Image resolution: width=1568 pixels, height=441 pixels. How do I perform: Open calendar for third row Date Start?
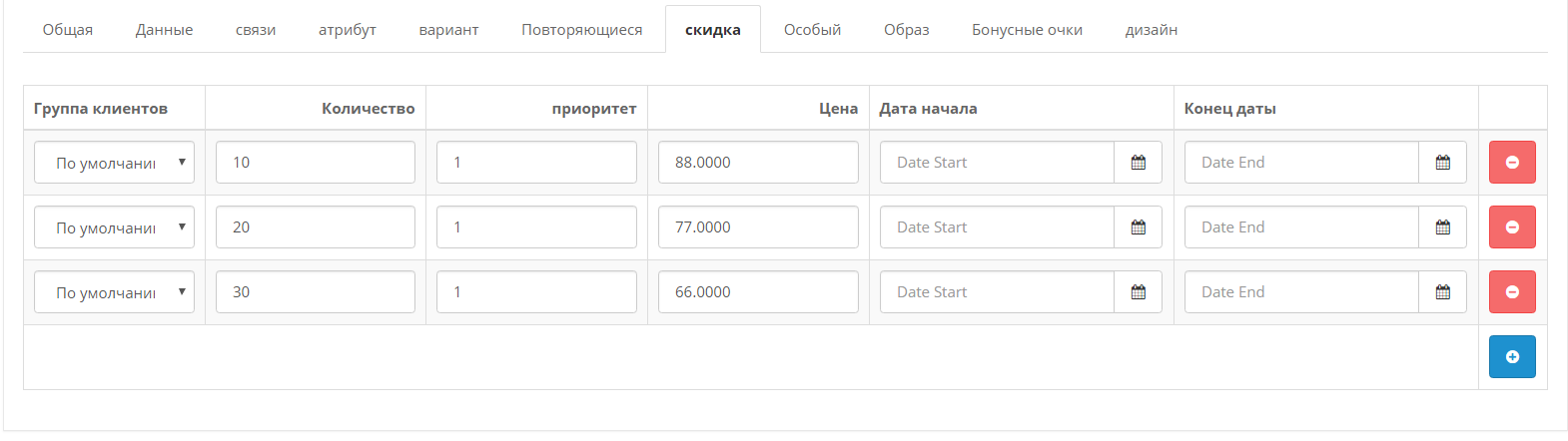(x=1138, y=292)
